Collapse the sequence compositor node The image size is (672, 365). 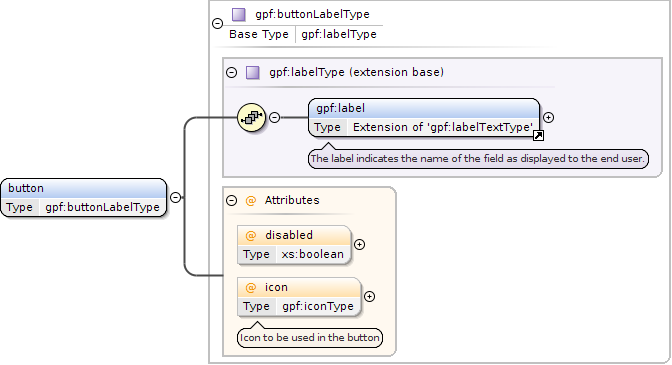275,117
